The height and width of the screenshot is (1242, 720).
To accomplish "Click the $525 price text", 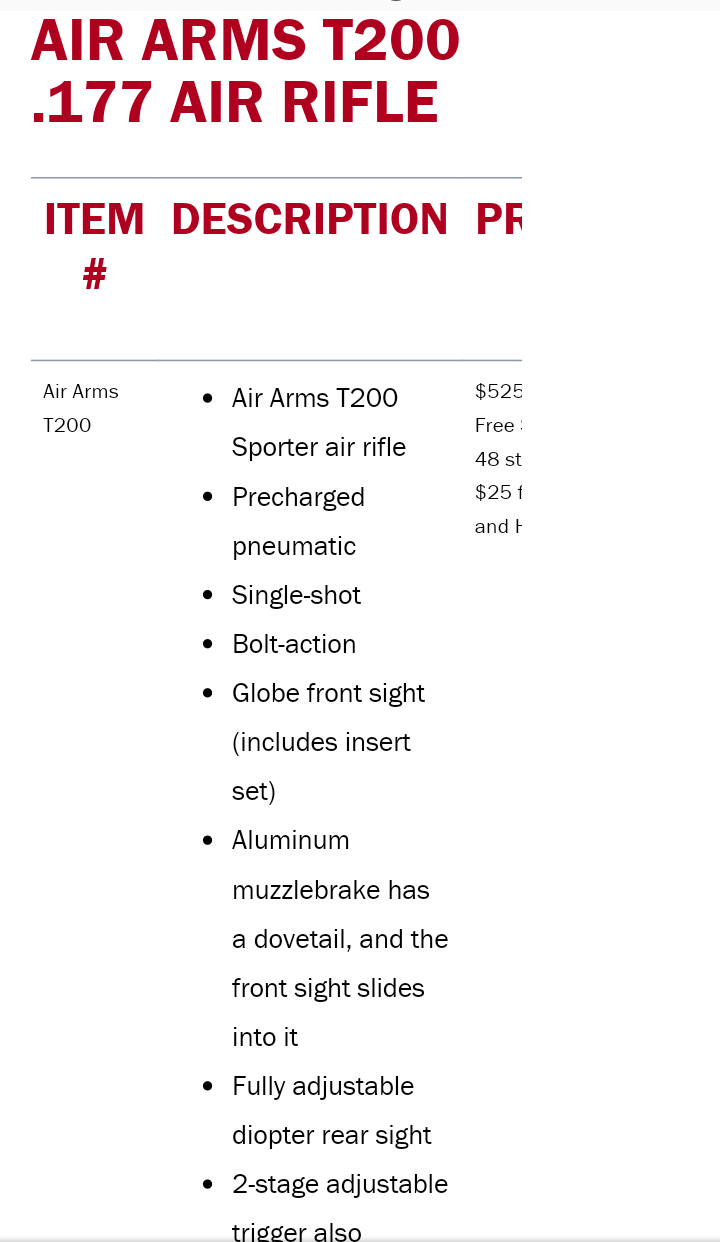I will [x=498, y=391].
